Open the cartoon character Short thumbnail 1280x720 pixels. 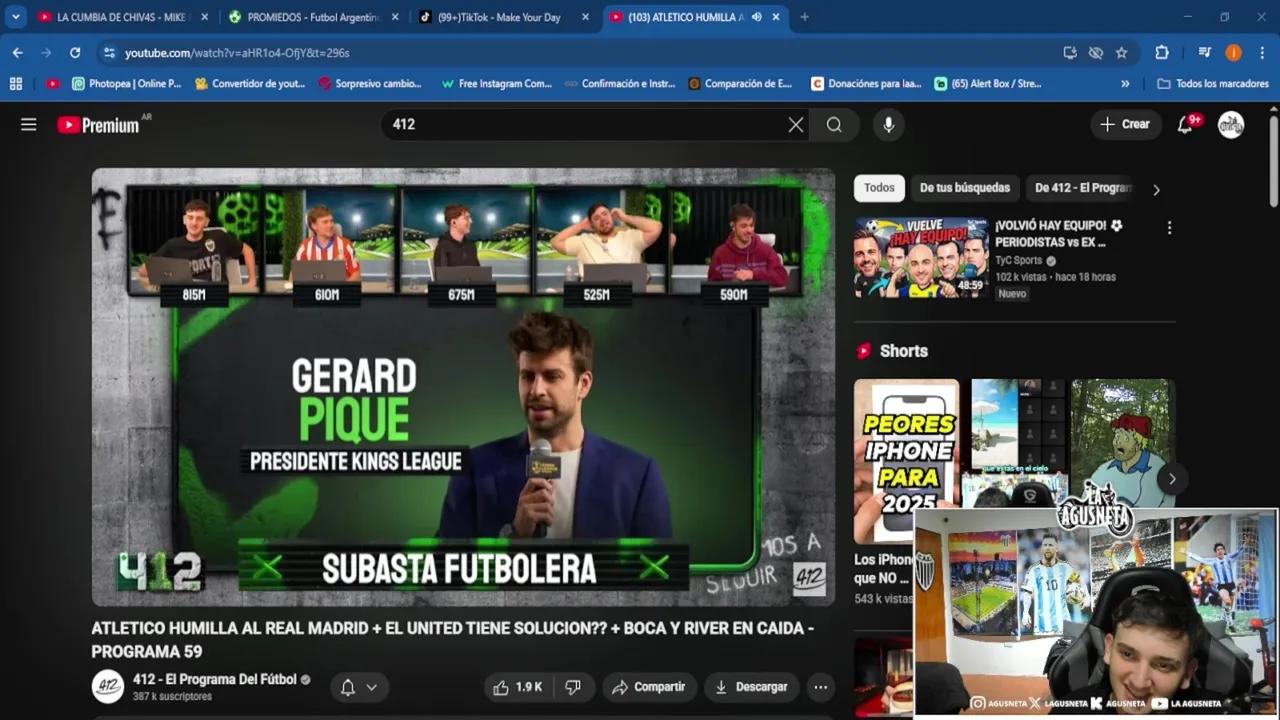(1123, 444)
